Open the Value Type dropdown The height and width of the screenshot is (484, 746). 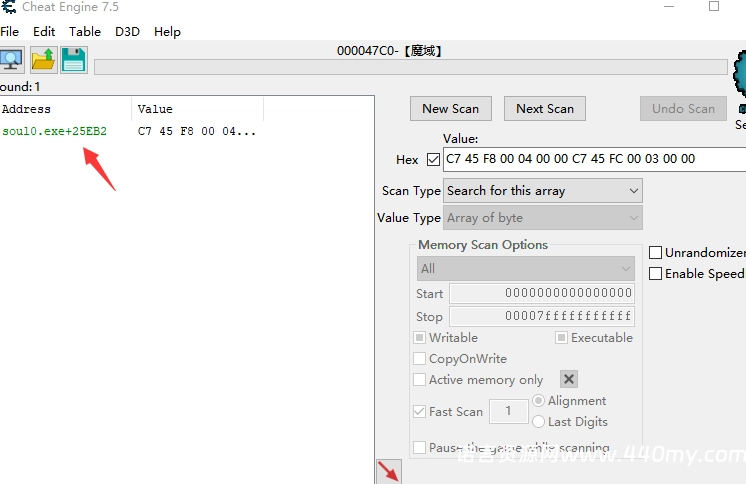click(543, 217)
